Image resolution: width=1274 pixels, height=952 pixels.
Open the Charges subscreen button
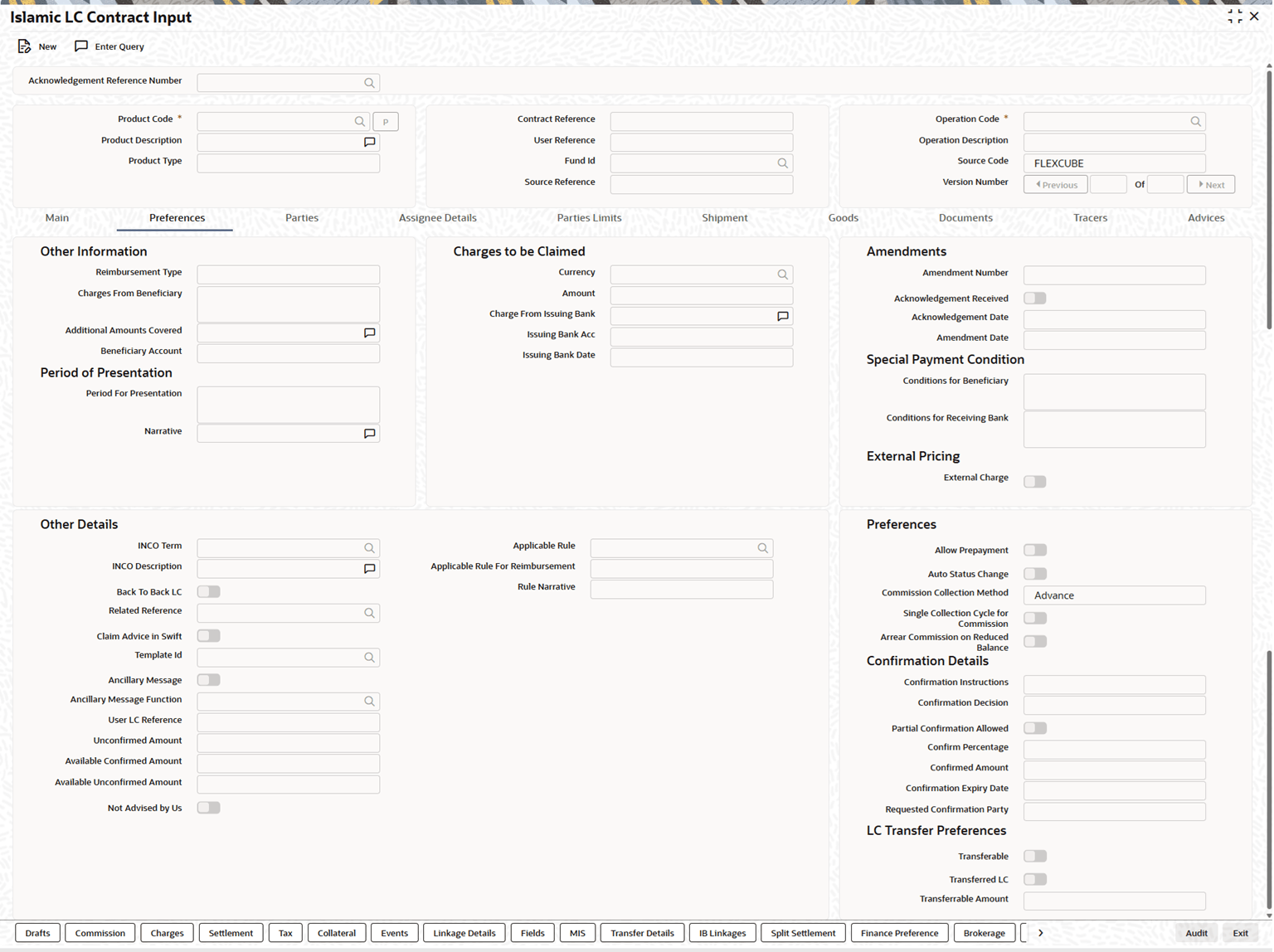click(167, 933)
